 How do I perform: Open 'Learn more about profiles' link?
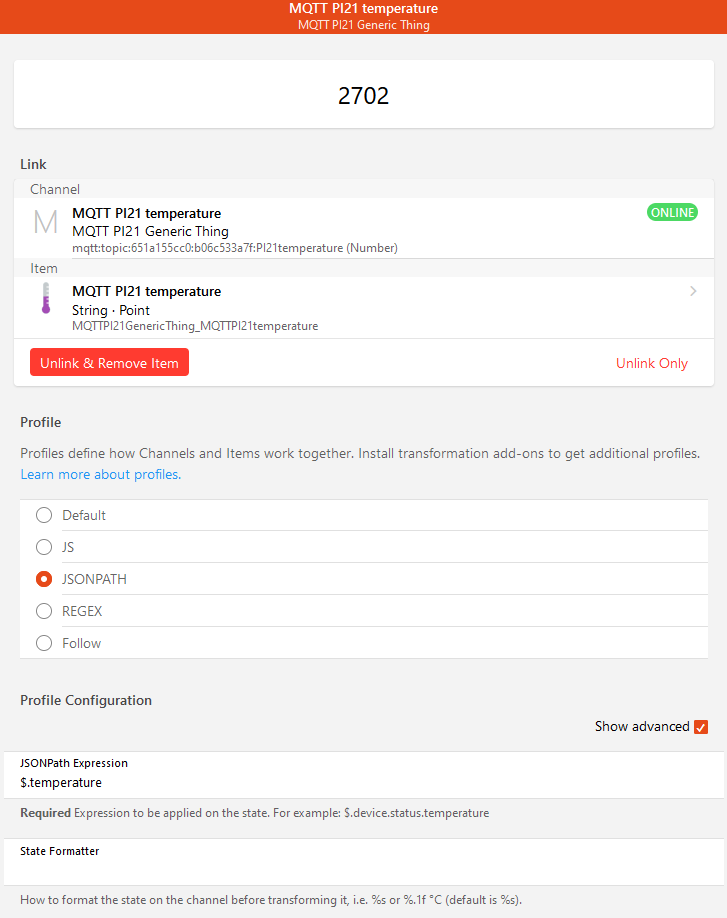pyautogui.click(x=101, y=474)
